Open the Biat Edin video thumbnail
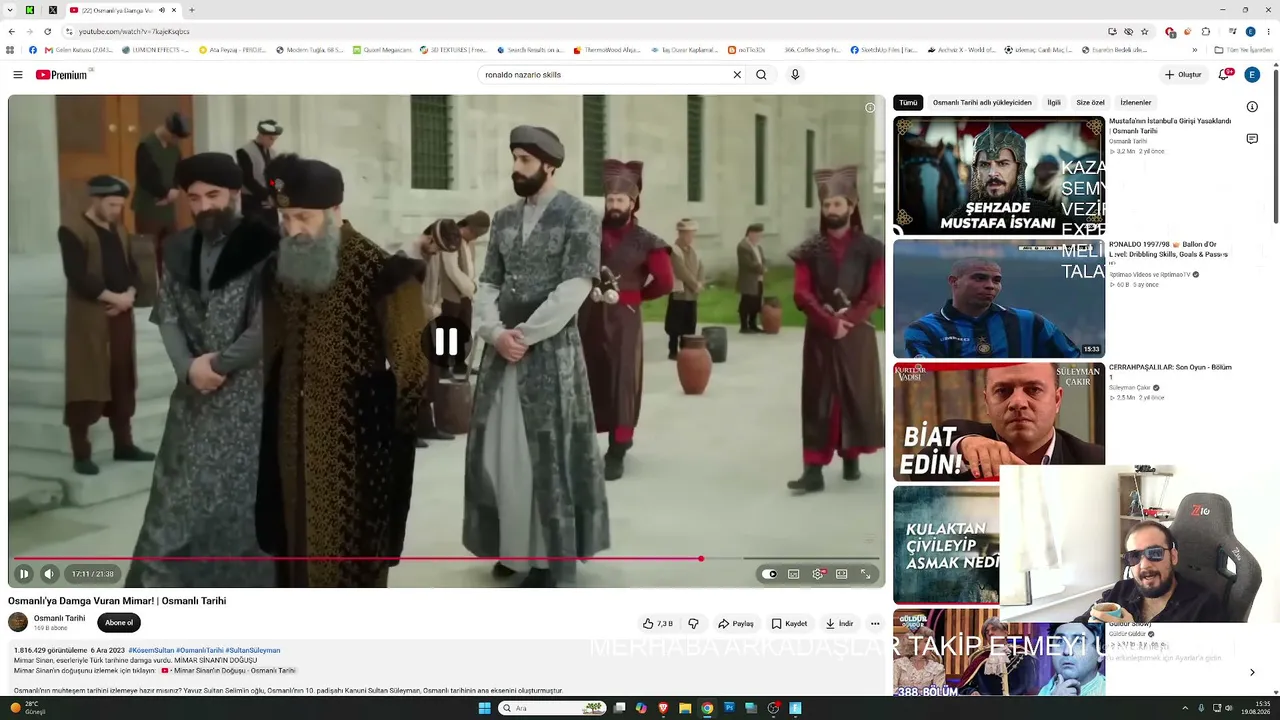 point(999,422)
